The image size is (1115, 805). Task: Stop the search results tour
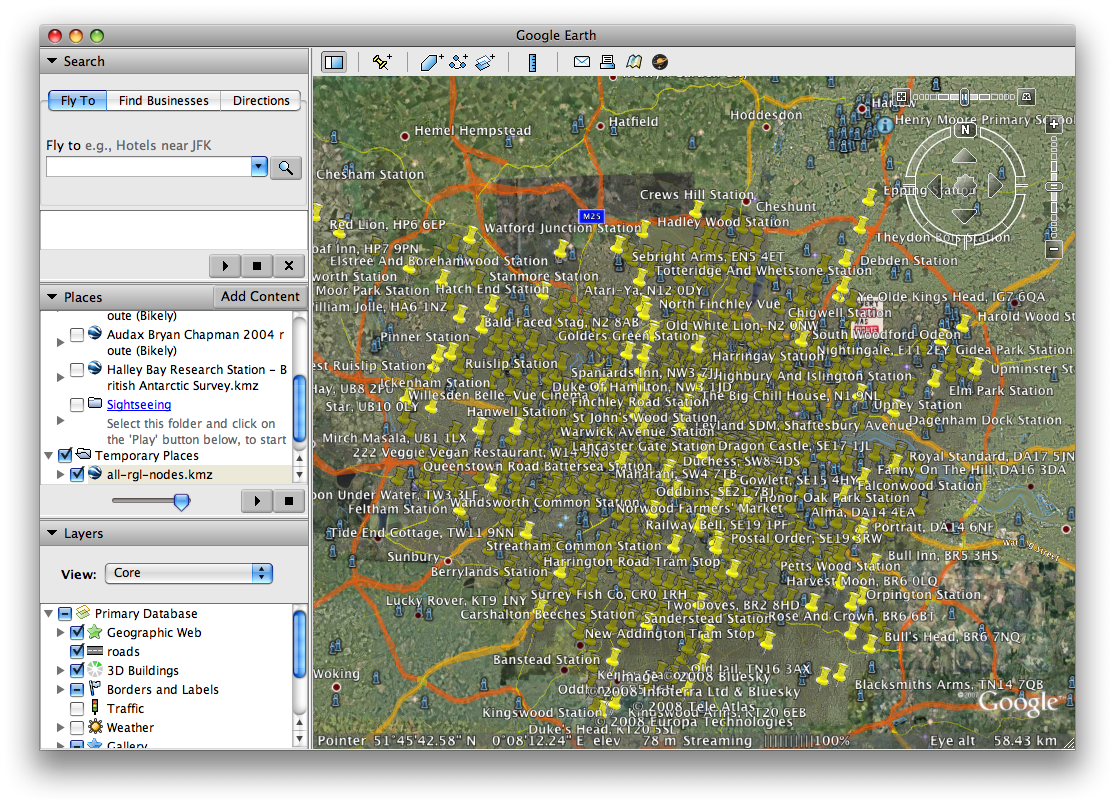[x=257, y=266]
